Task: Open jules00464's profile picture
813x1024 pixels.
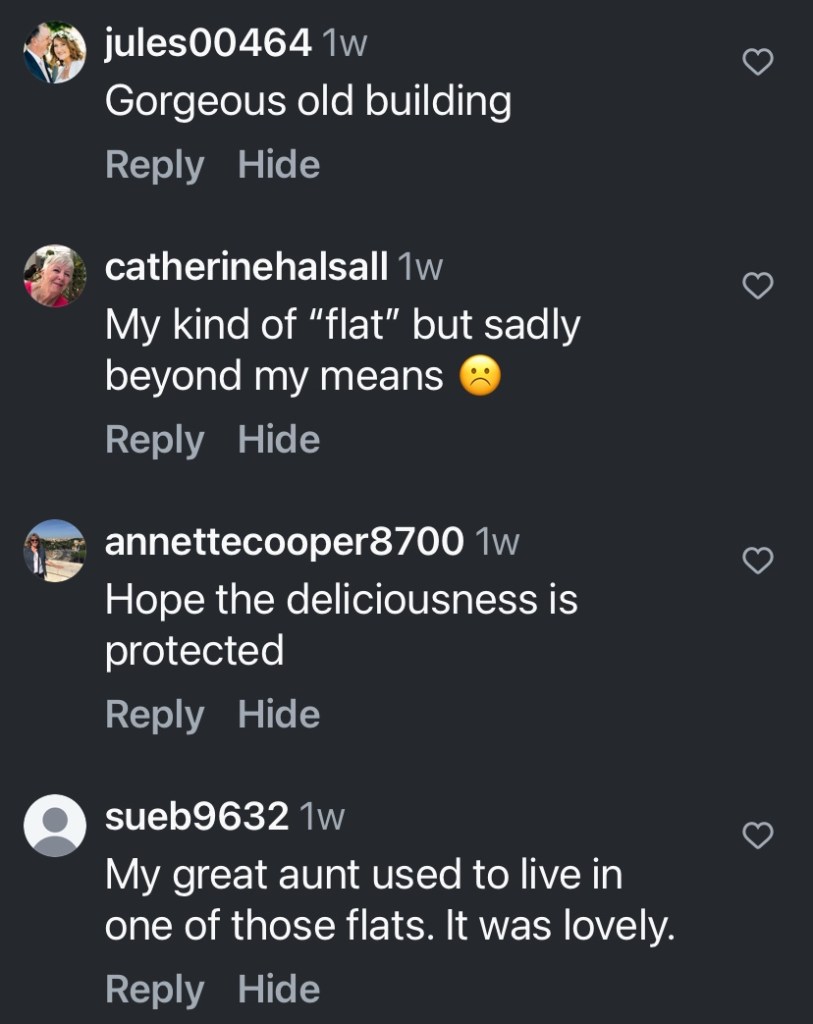Action: pyautogui.click(x=54, y=52)
